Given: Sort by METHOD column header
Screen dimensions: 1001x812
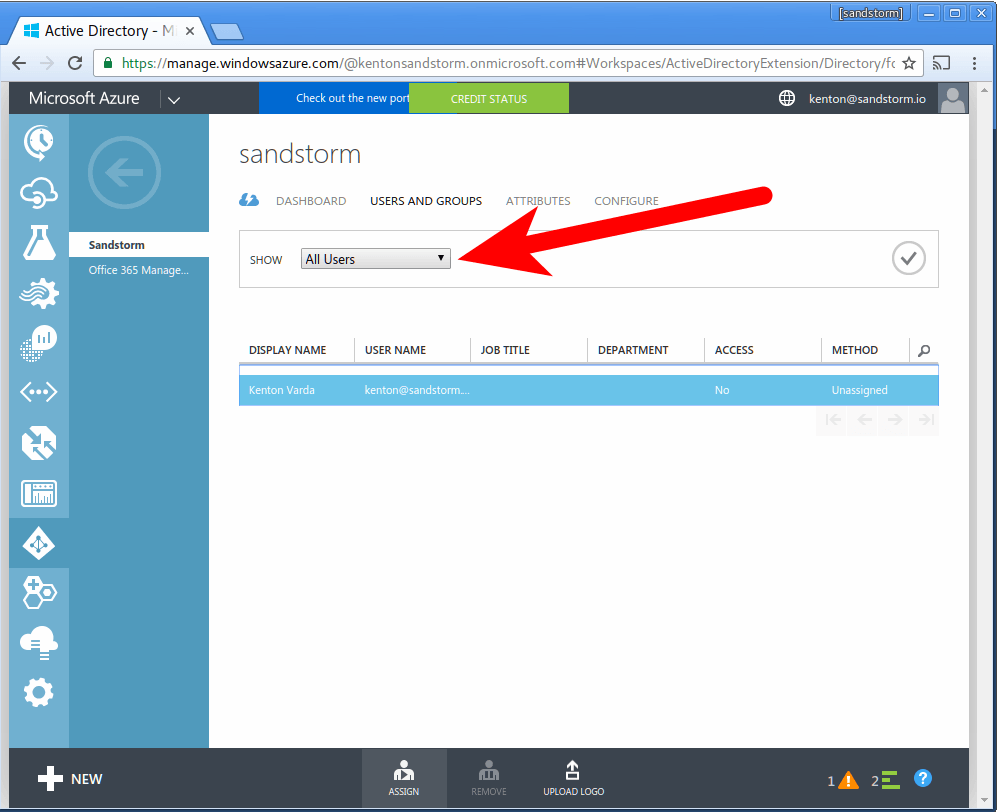Looking at the screenshot, I should coord(855,350).
